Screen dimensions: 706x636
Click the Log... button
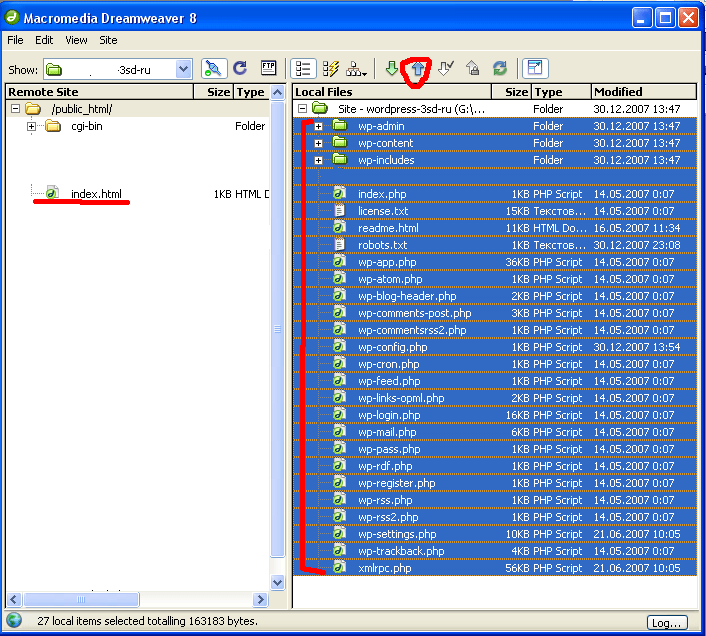(667, 623)
